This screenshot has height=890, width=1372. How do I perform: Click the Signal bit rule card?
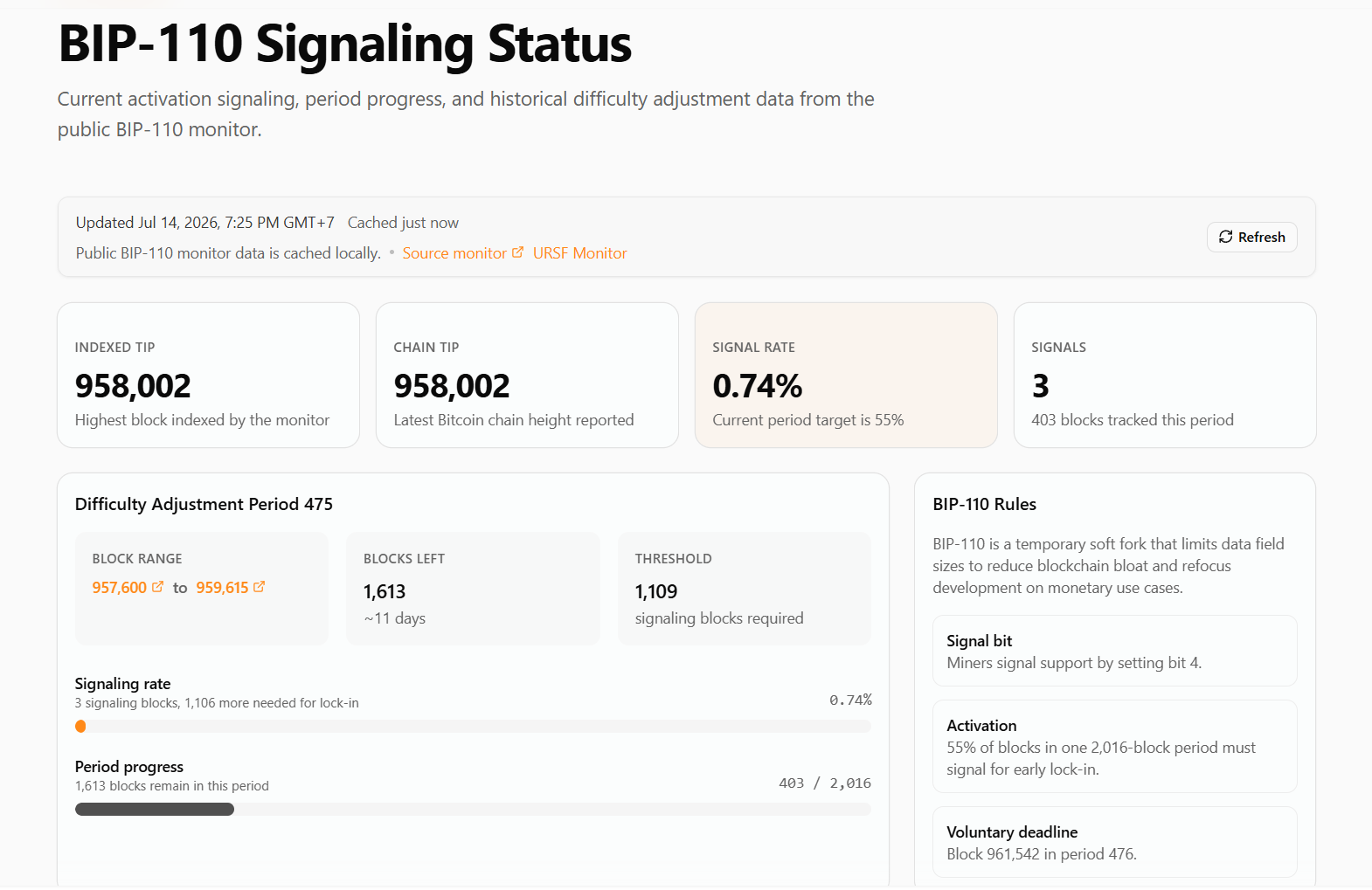(1114, 651)
